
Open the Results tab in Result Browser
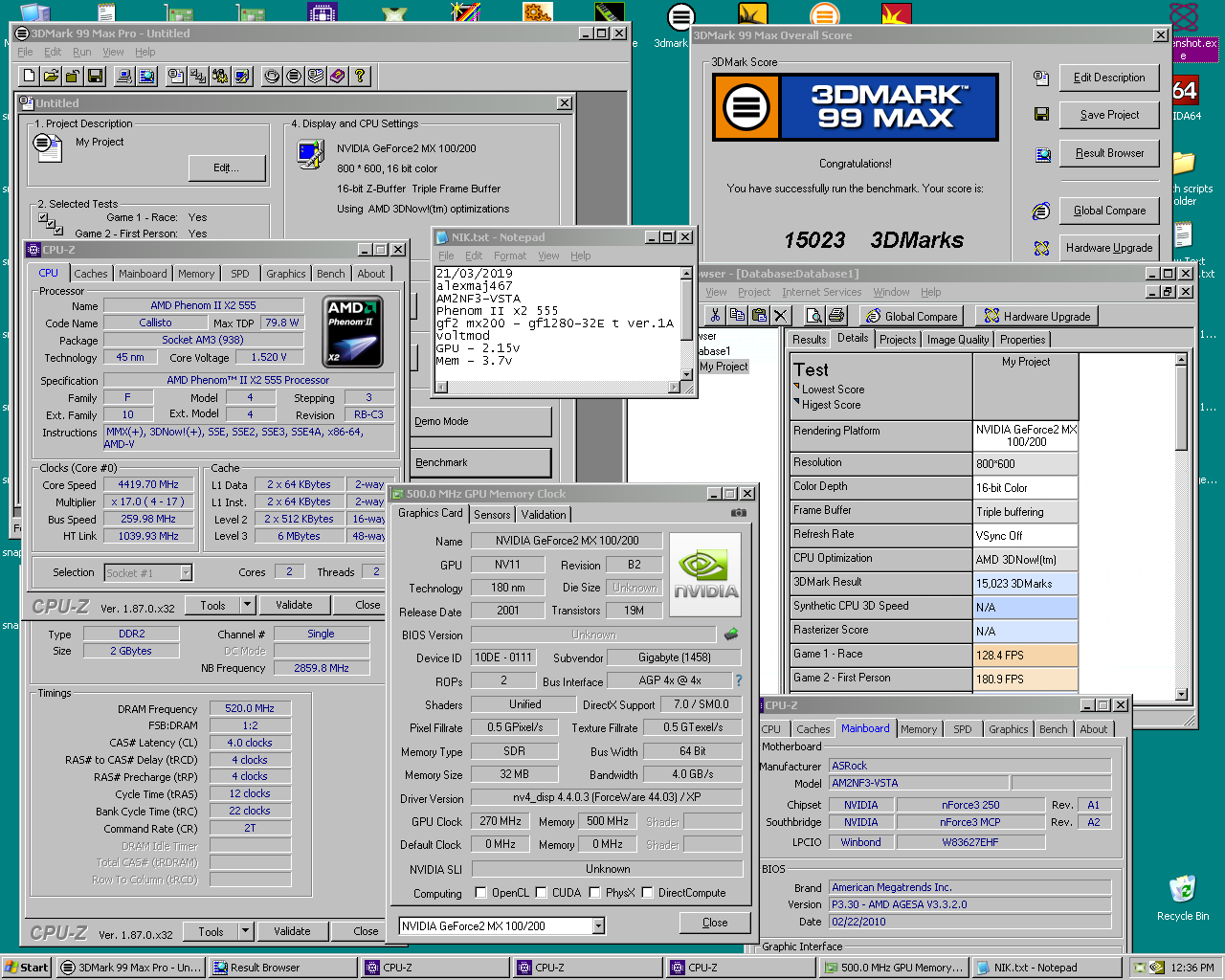tap(809, 340)
